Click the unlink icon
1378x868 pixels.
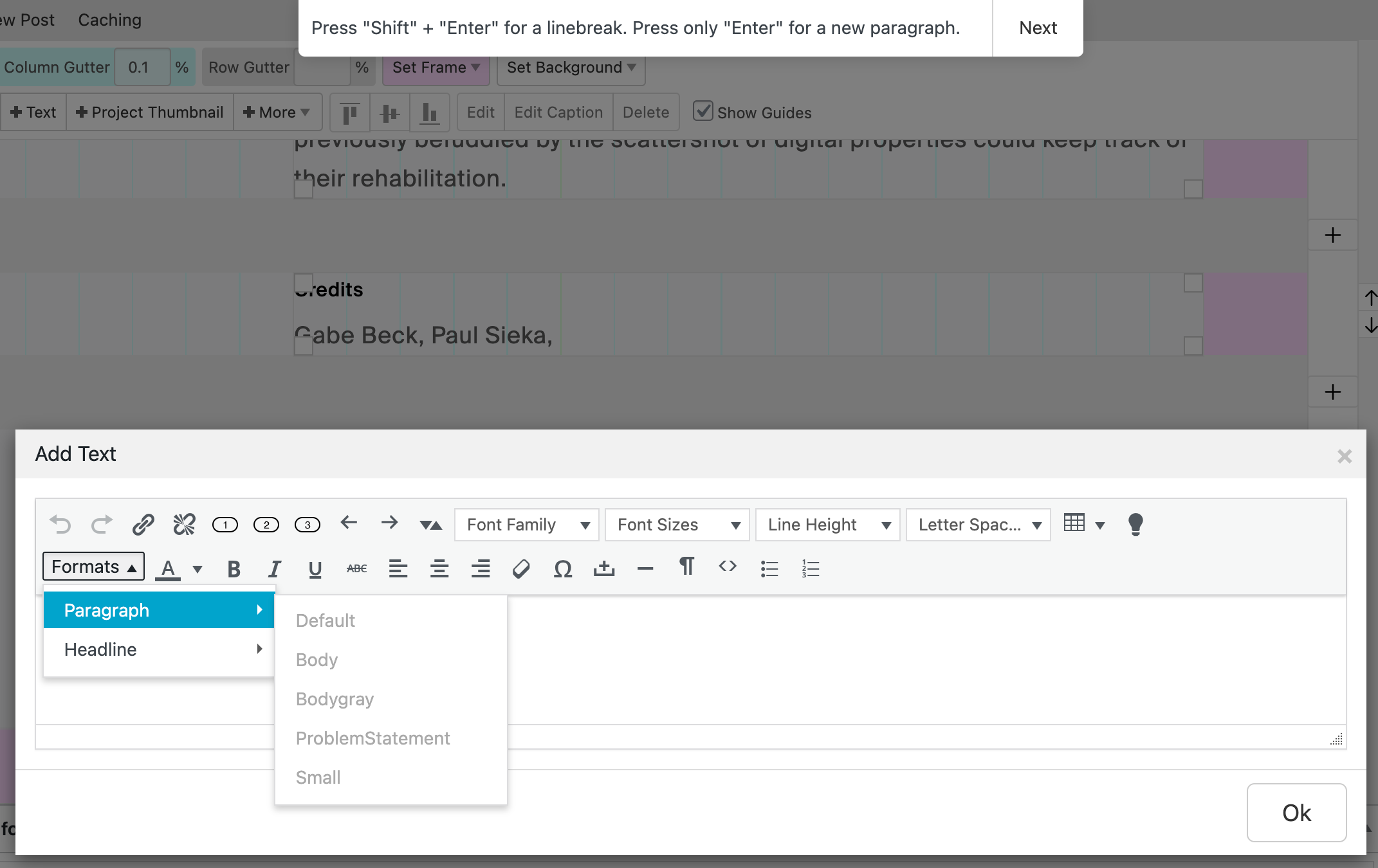tap(184, 525)
